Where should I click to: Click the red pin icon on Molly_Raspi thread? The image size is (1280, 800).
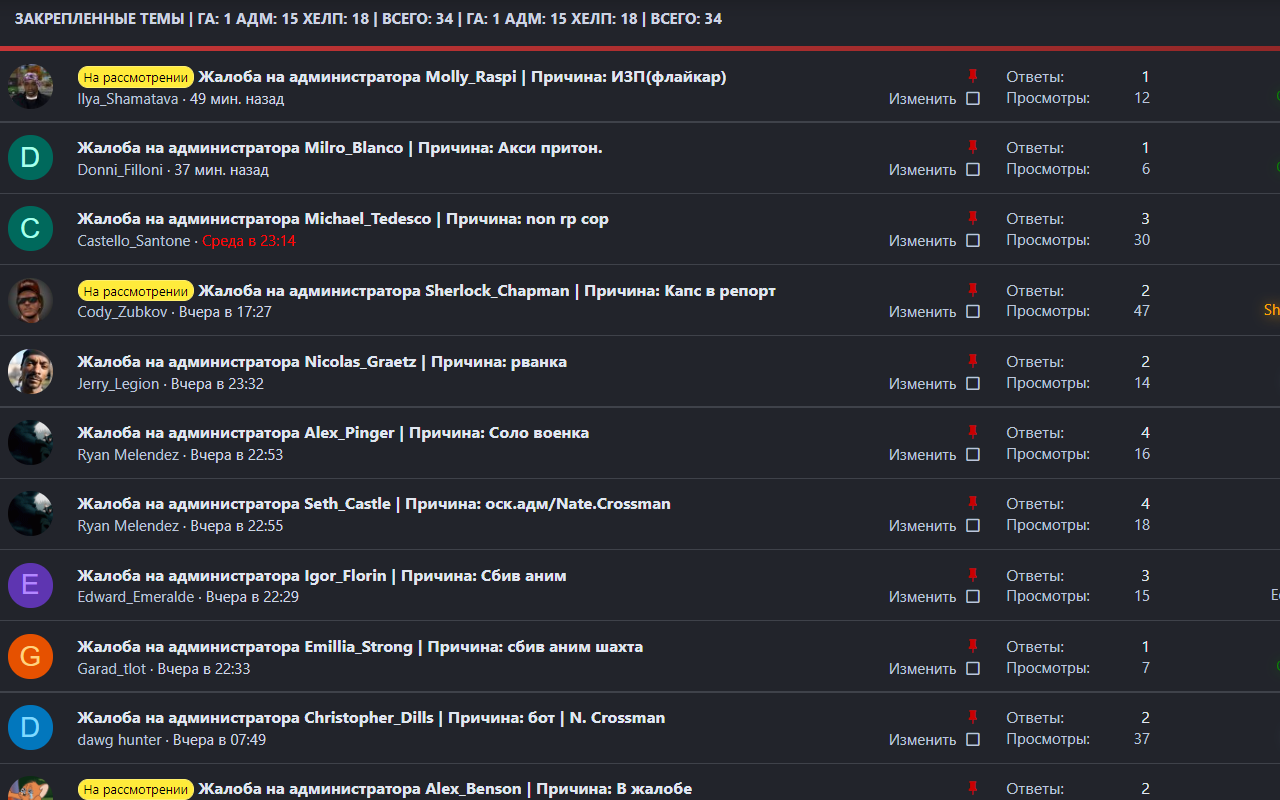click(x=974, y=76)
